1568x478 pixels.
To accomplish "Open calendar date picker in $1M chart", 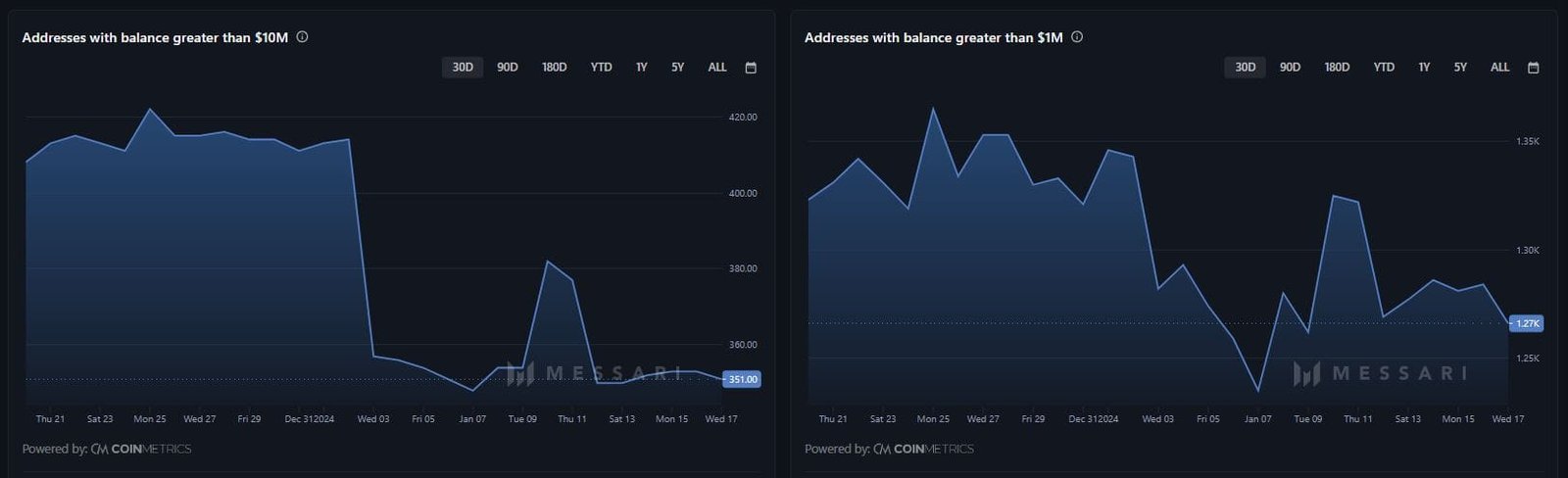I will click(1534, 68).
